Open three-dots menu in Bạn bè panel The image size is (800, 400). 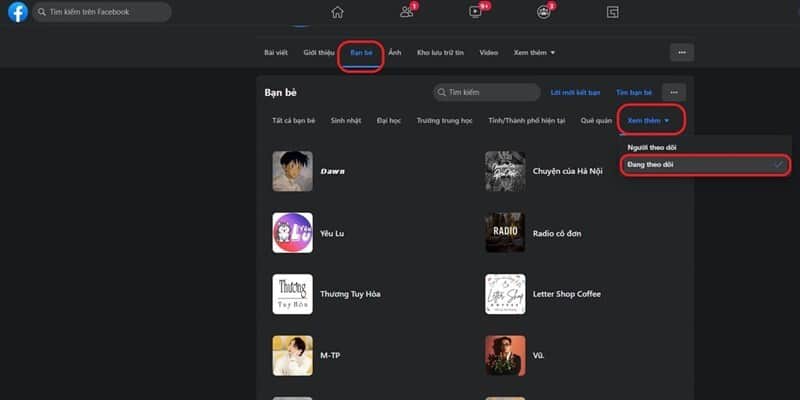[677, 92]
